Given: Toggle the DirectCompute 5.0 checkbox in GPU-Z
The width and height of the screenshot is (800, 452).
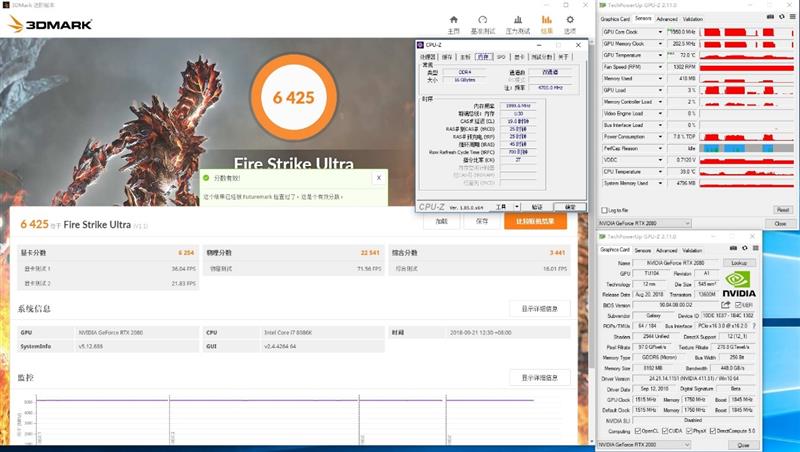Looking at the screenshot, I should [713, 431].
